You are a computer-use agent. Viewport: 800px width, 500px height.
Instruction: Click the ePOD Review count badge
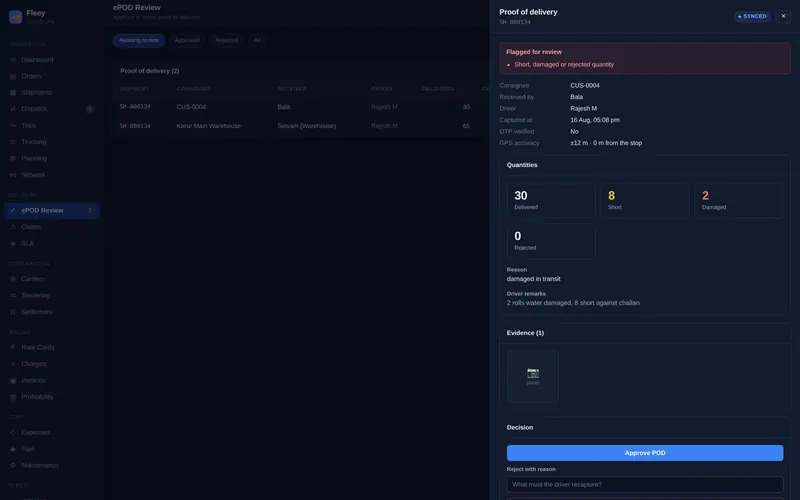point(90,210)
